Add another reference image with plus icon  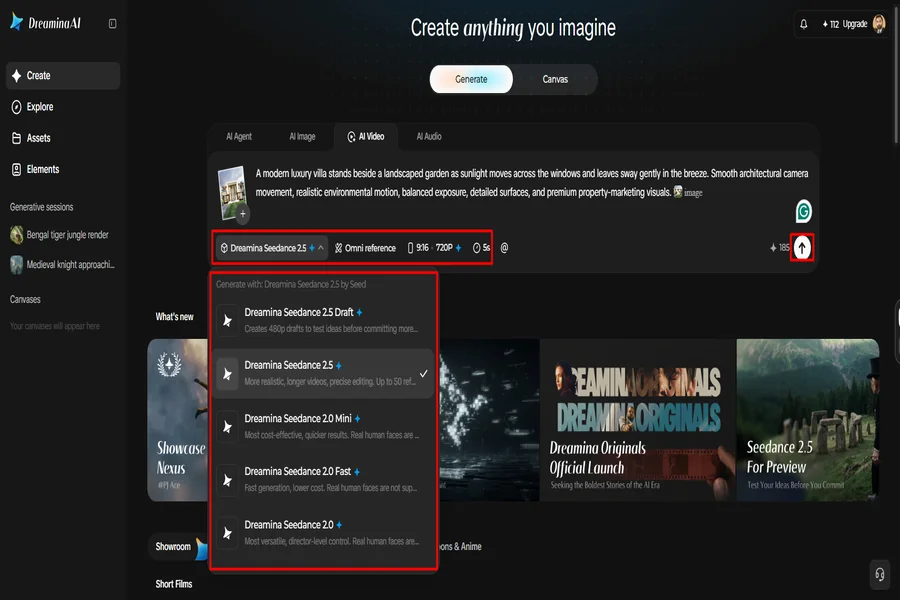point(243,214)
